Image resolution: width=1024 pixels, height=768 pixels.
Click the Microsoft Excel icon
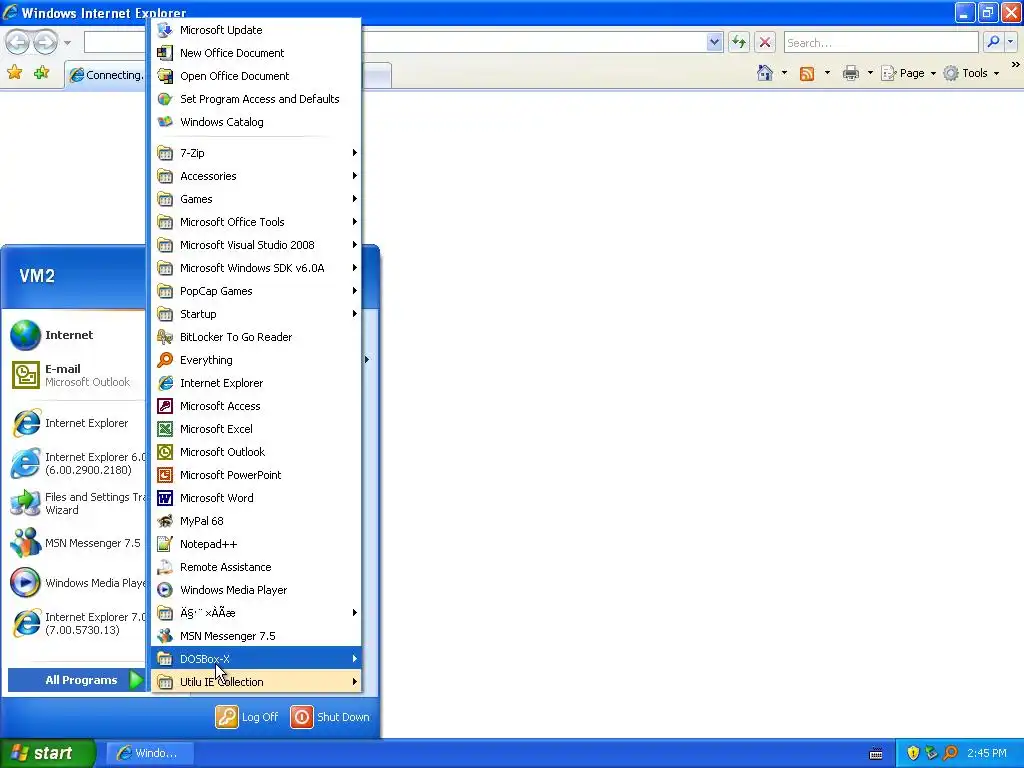(x=165, y=429)
